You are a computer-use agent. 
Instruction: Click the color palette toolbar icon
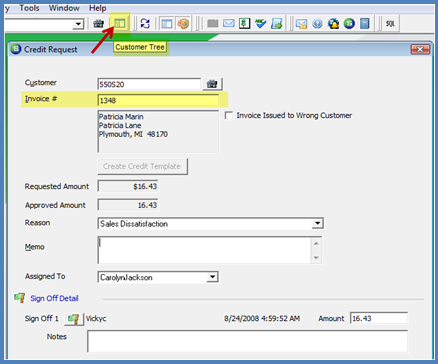(183, 24)
